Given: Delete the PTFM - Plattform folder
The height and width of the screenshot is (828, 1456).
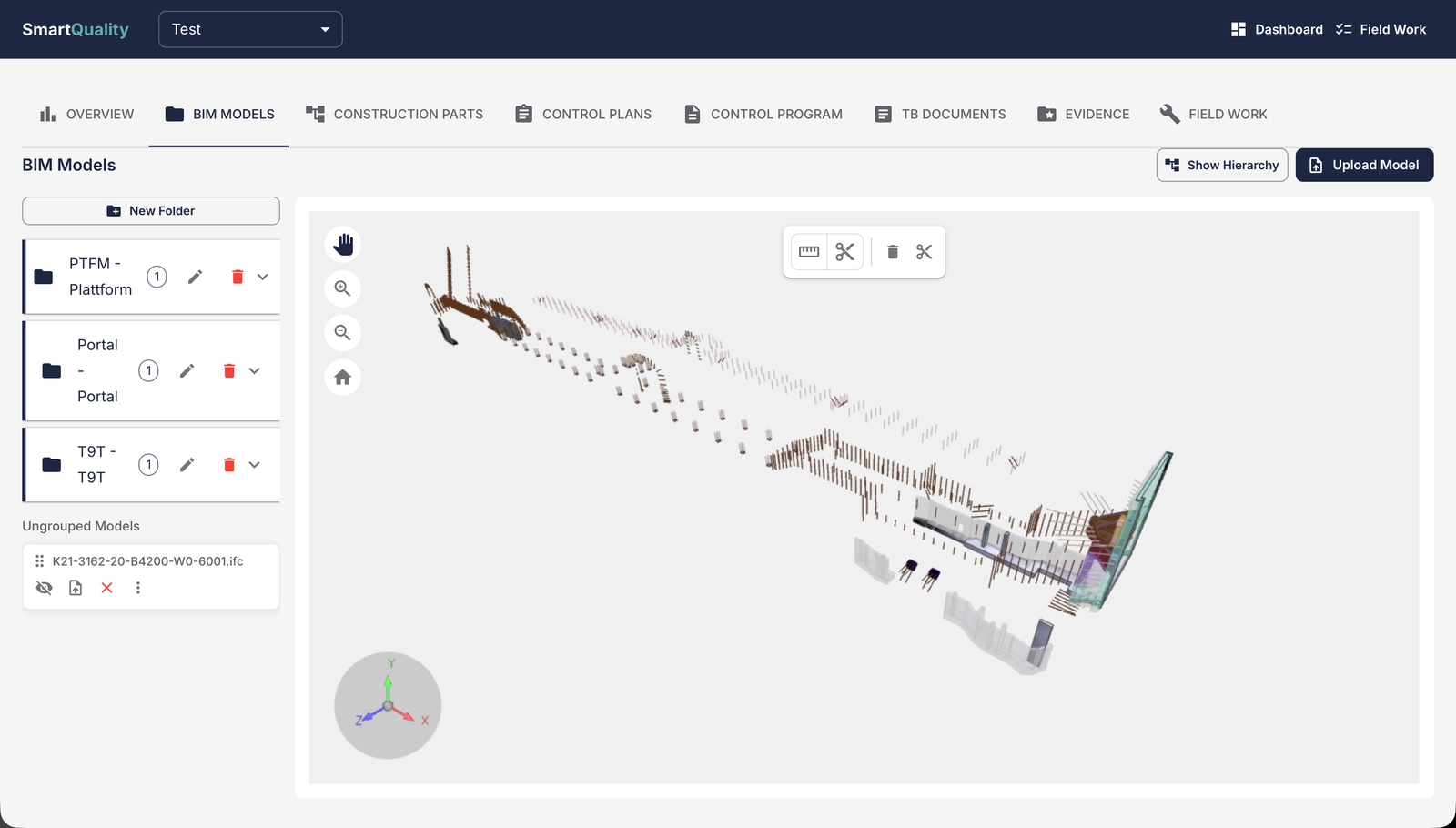Looking at the screenshot, I should tap(238, 277).
